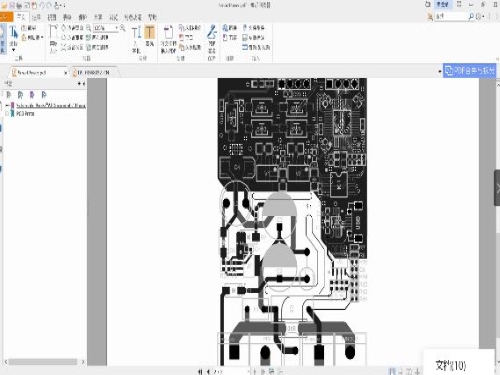Click the zoom in magnifier after zoom box
The image size is (500, 375).
point(122,28)
